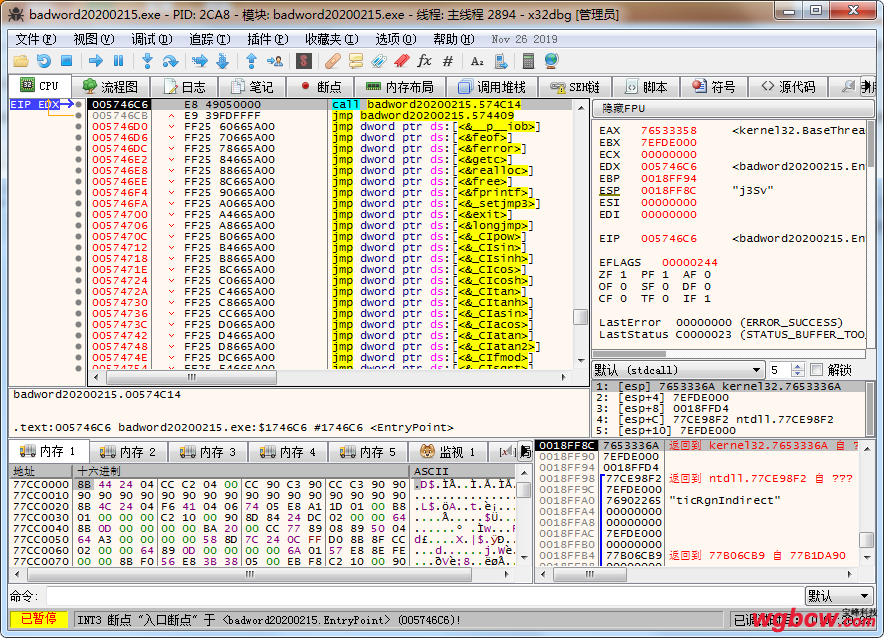Click the trace into dotted arrow icon

point(200,61)
